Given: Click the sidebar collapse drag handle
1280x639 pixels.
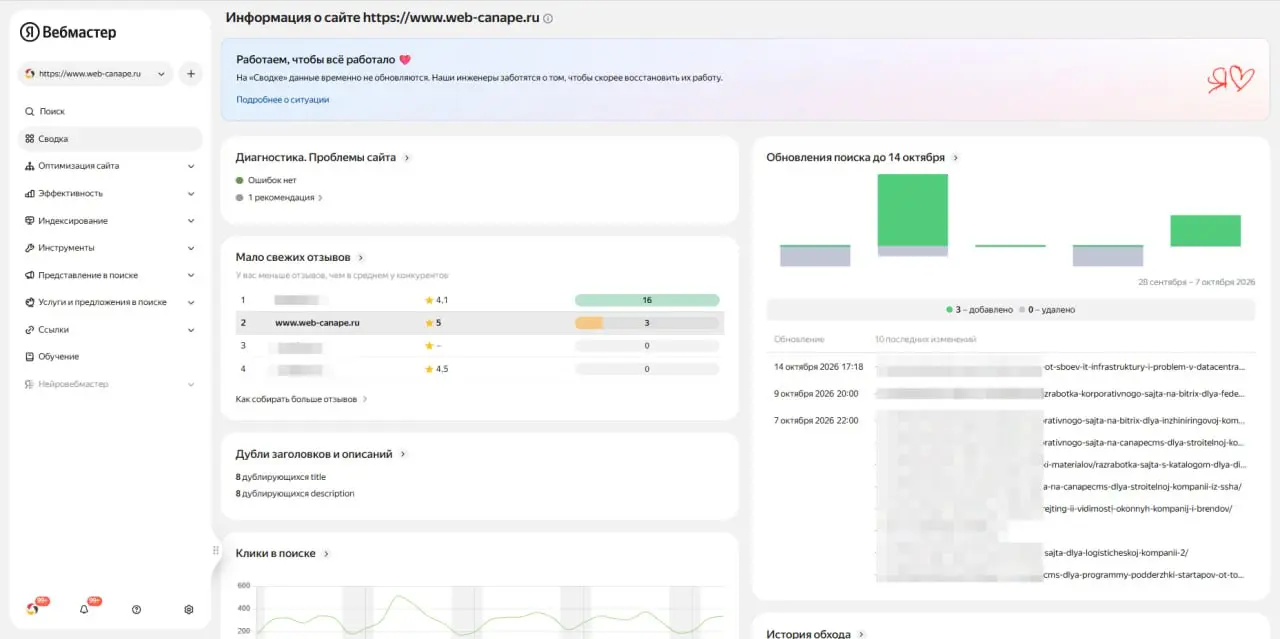Looking at the screenshot, I should tap(215, 551).
